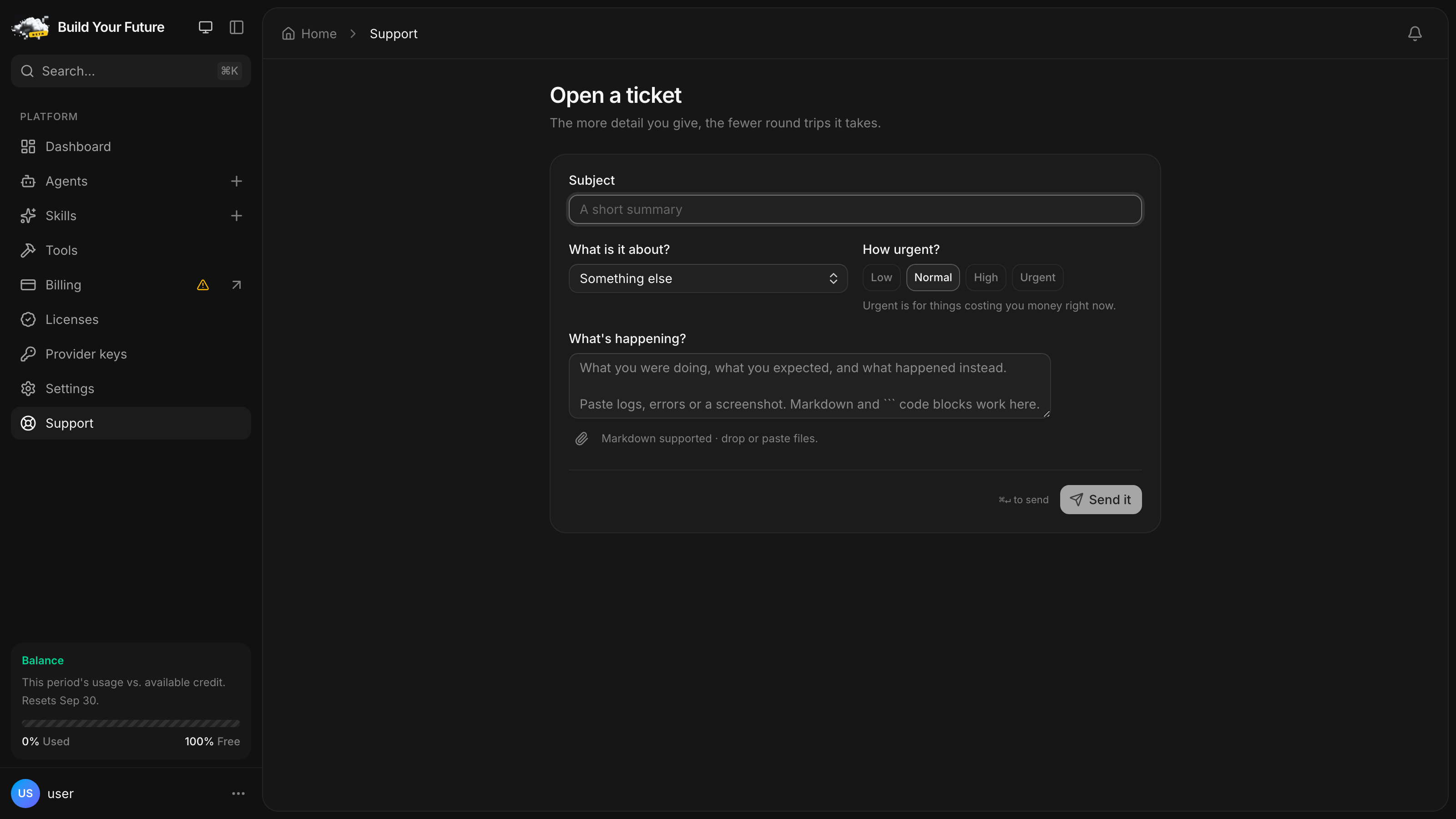Click the user account name

tap(61, 794)
